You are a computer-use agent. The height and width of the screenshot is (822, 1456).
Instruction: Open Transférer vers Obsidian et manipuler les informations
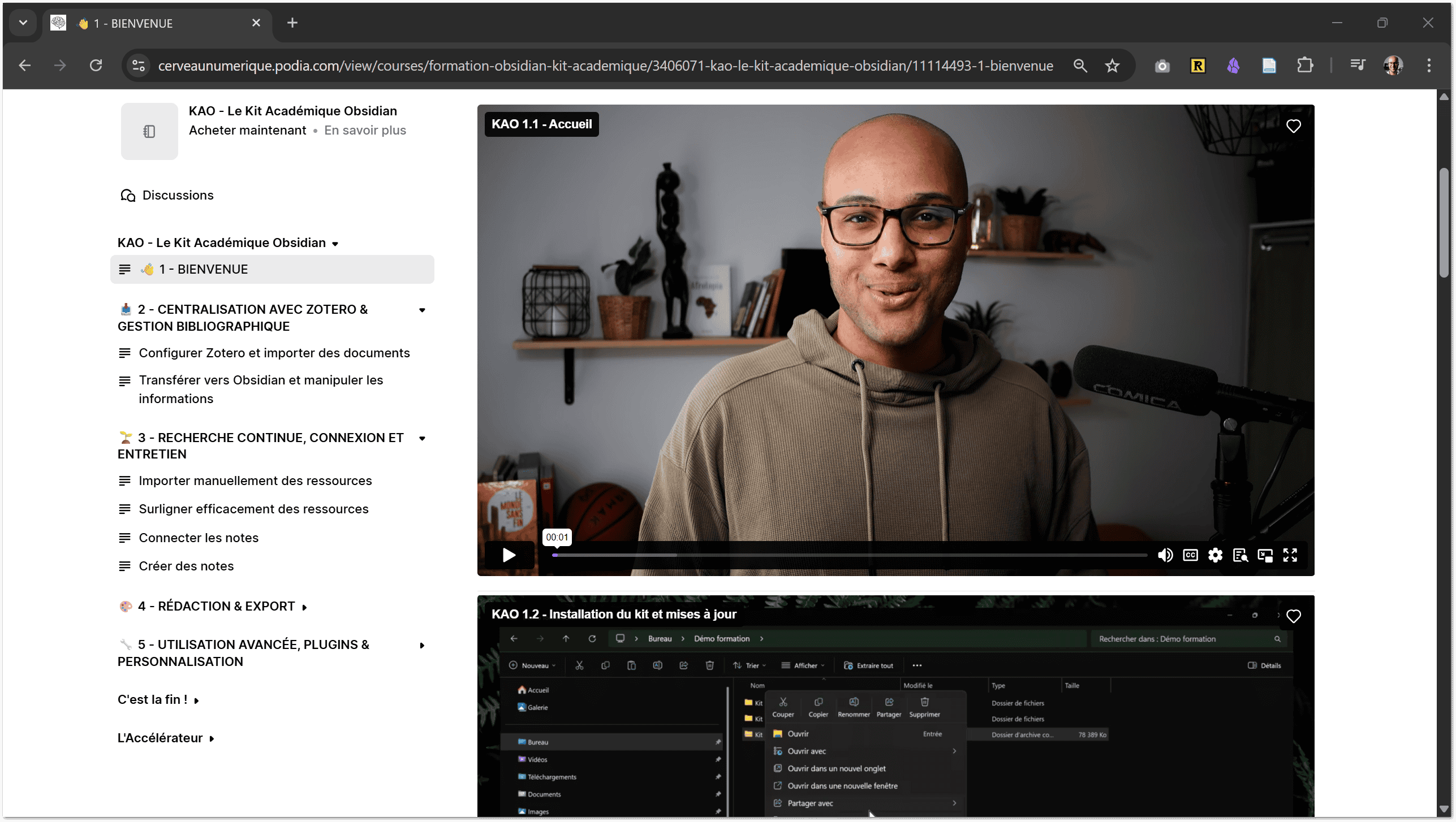pos(261,389)
